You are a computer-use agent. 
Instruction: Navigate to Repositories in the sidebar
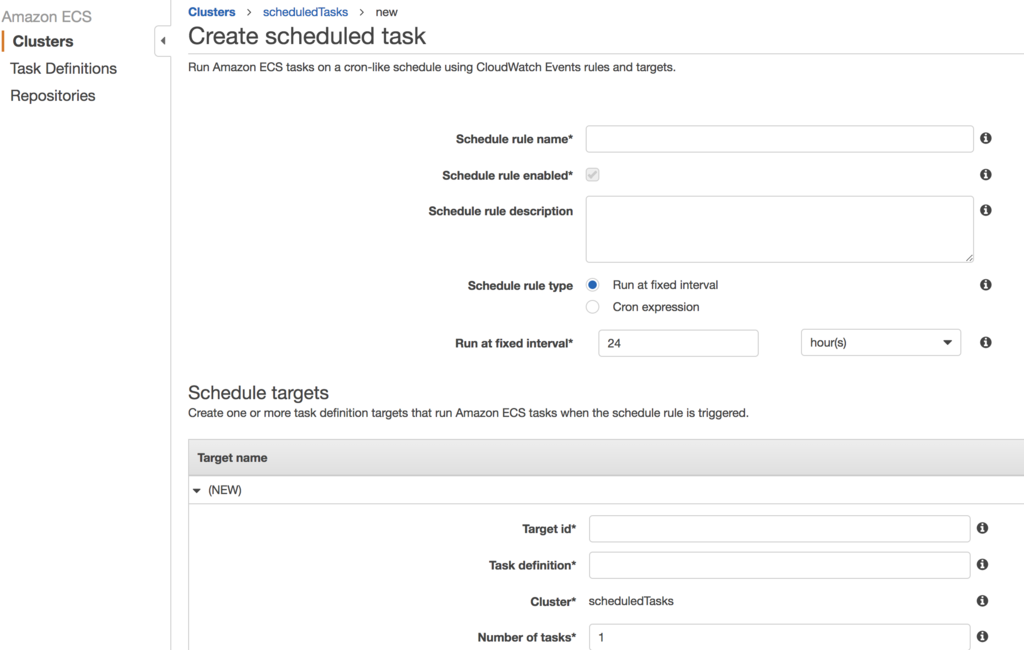(x=52, y=95)
